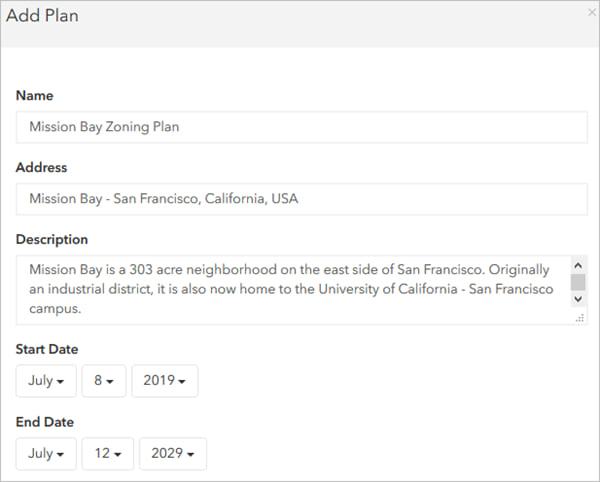Click the Description box resize handle
600x482 pixels.
tap(580, 317)
